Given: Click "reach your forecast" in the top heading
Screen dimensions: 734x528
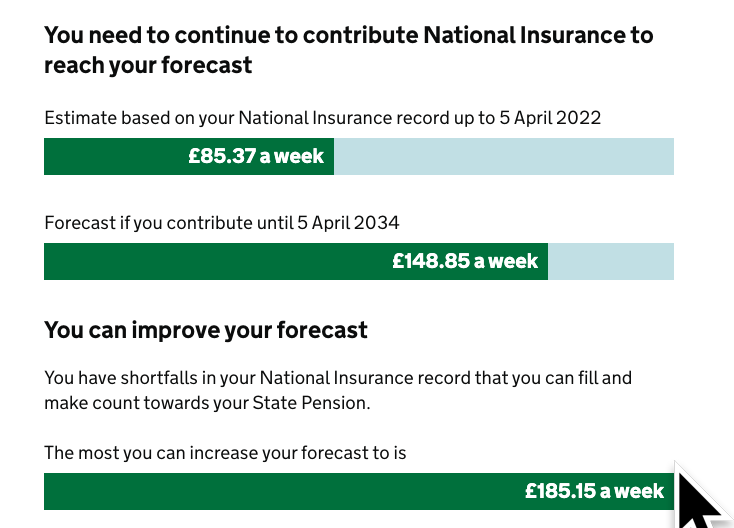Looking at the screenshot, I should [148, 66].
